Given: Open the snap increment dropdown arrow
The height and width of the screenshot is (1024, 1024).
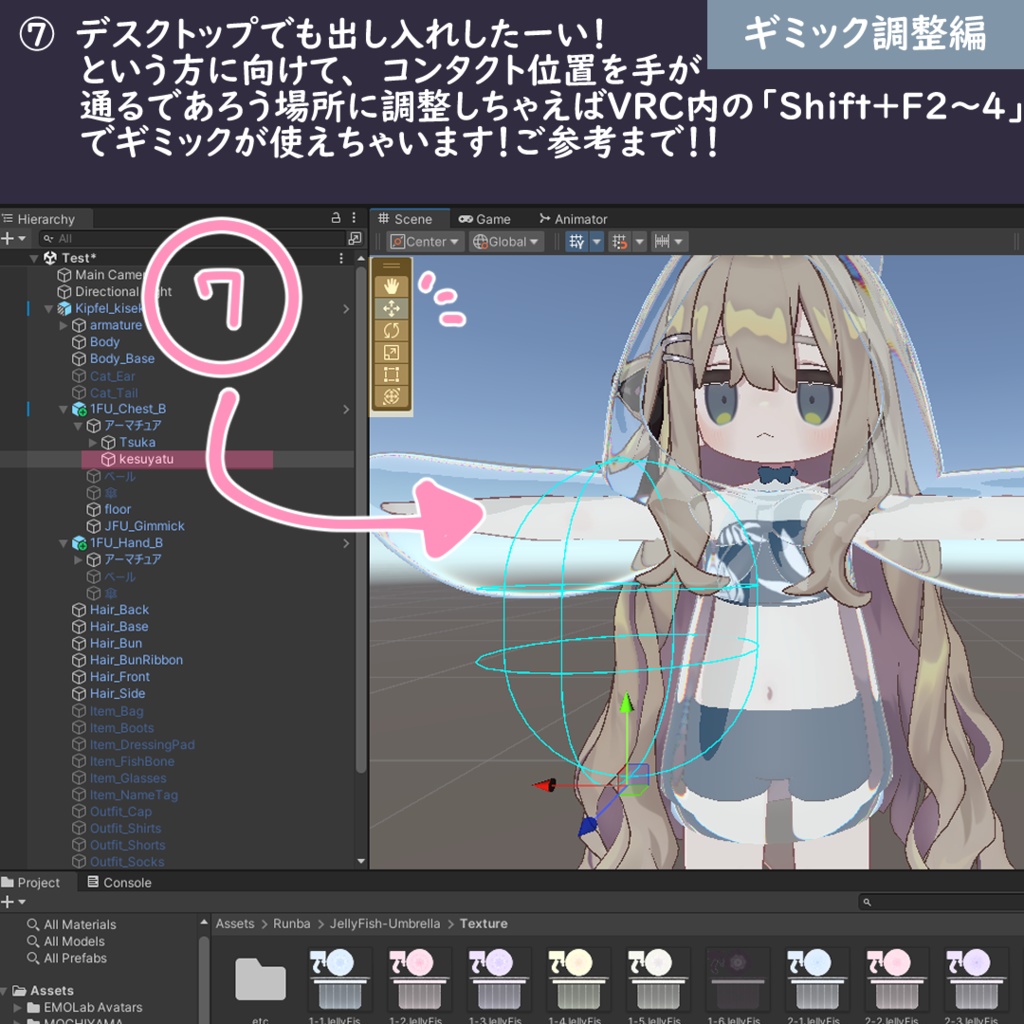Looking at the screenshot, I should [679, 242].
